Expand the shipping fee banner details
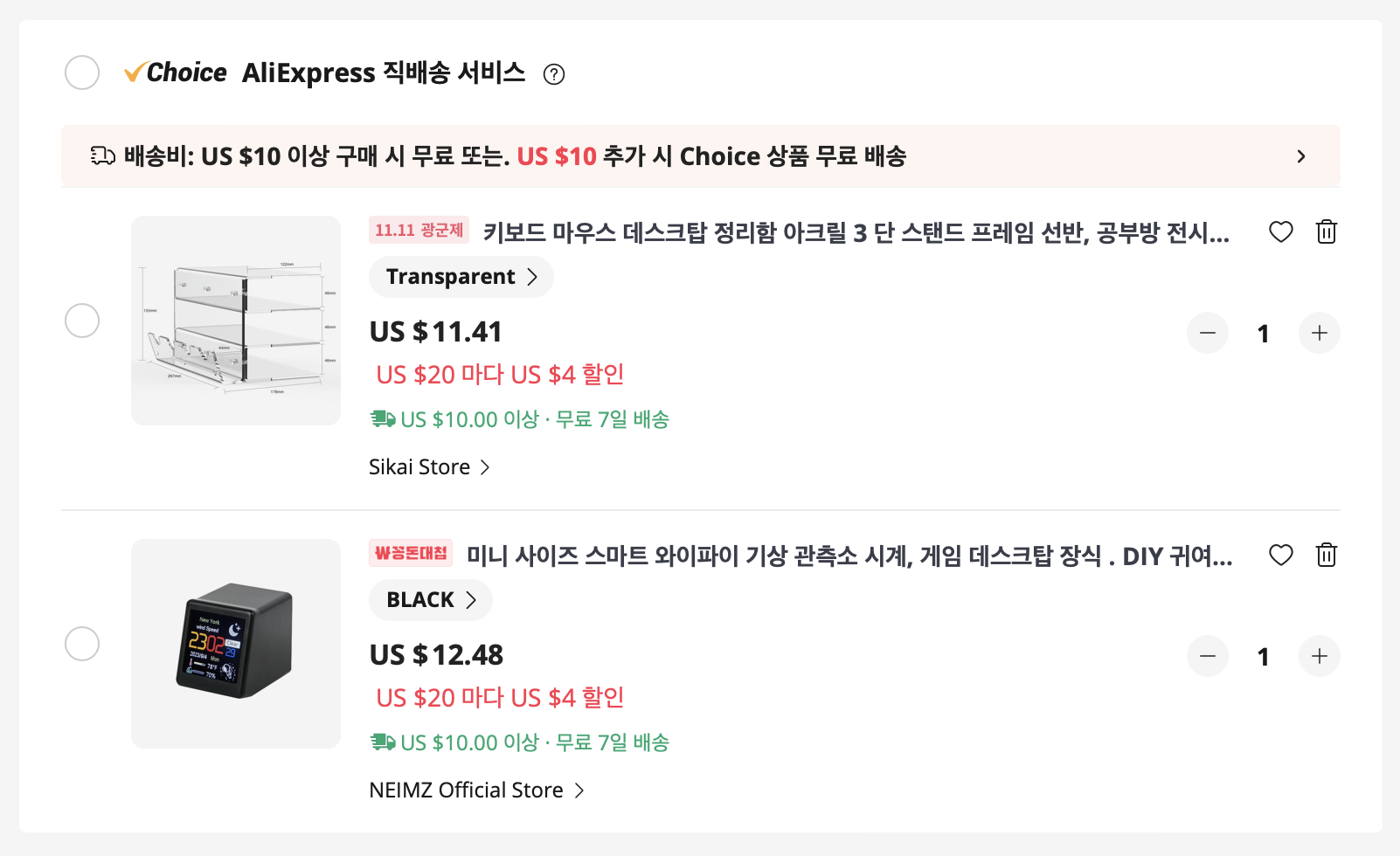This screenshot has width=1400, height=856. pyautogui.click(x=1301, y=155)
